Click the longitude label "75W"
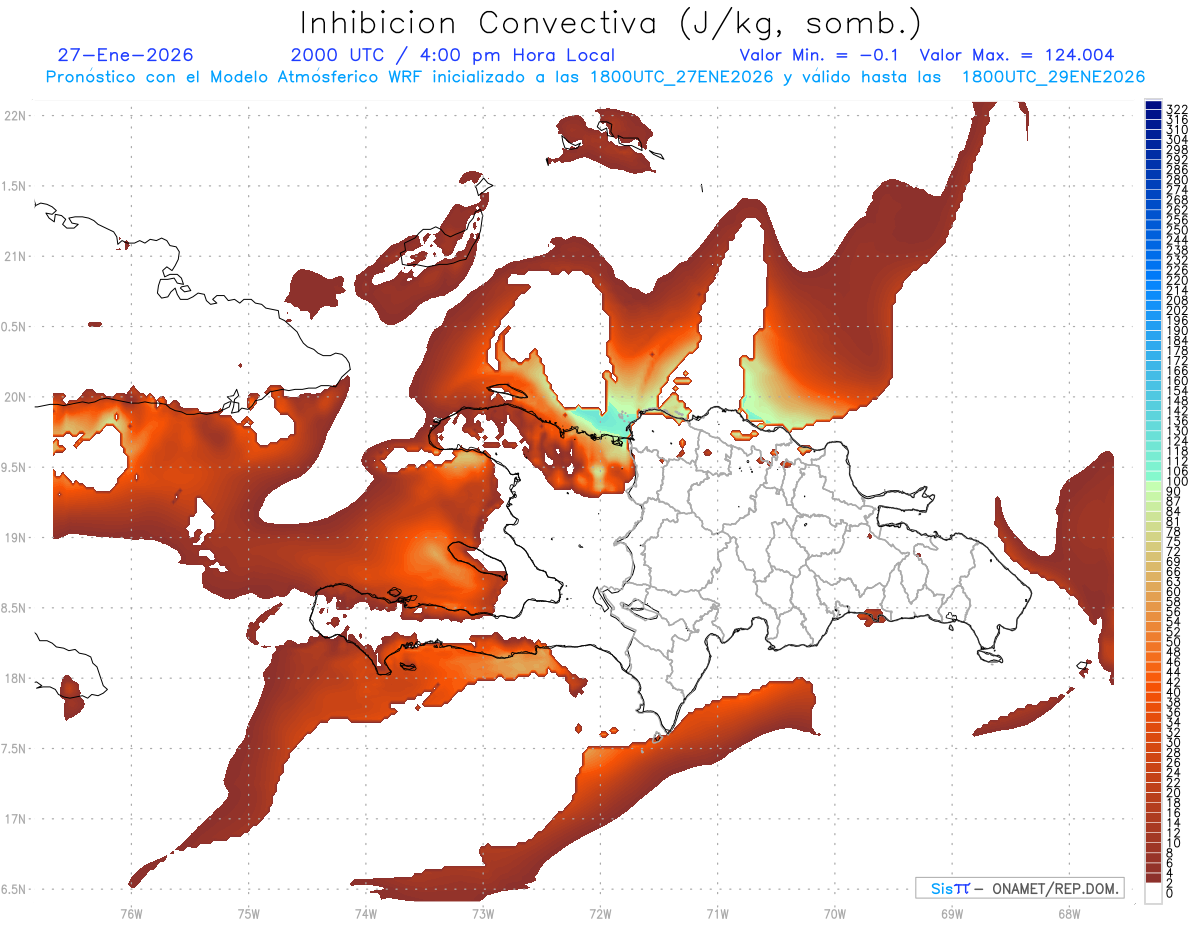This screenshot has width=1200, height=927. [x=248, y=913]
